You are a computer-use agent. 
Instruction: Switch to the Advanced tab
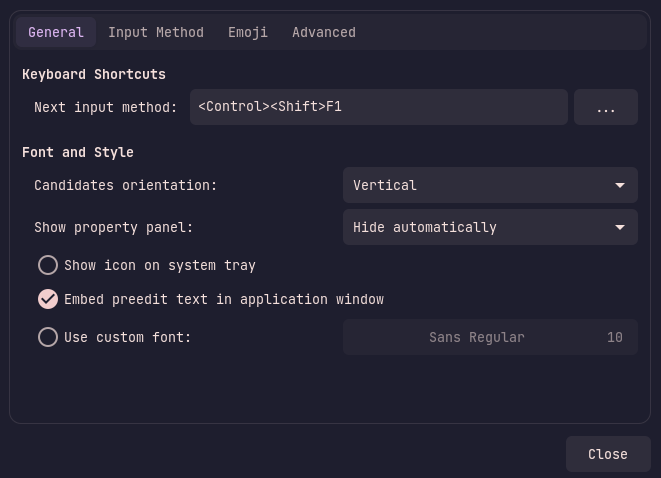click(x=324, y=32)
